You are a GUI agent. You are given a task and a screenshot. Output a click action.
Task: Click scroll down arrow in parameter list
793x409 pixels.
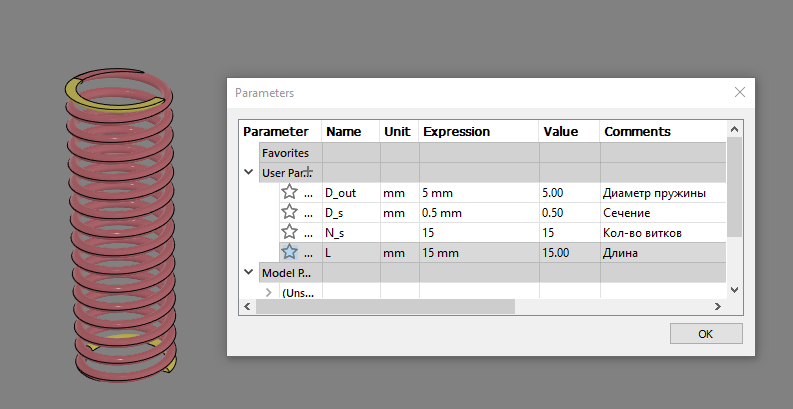click(x=734, y=289)
